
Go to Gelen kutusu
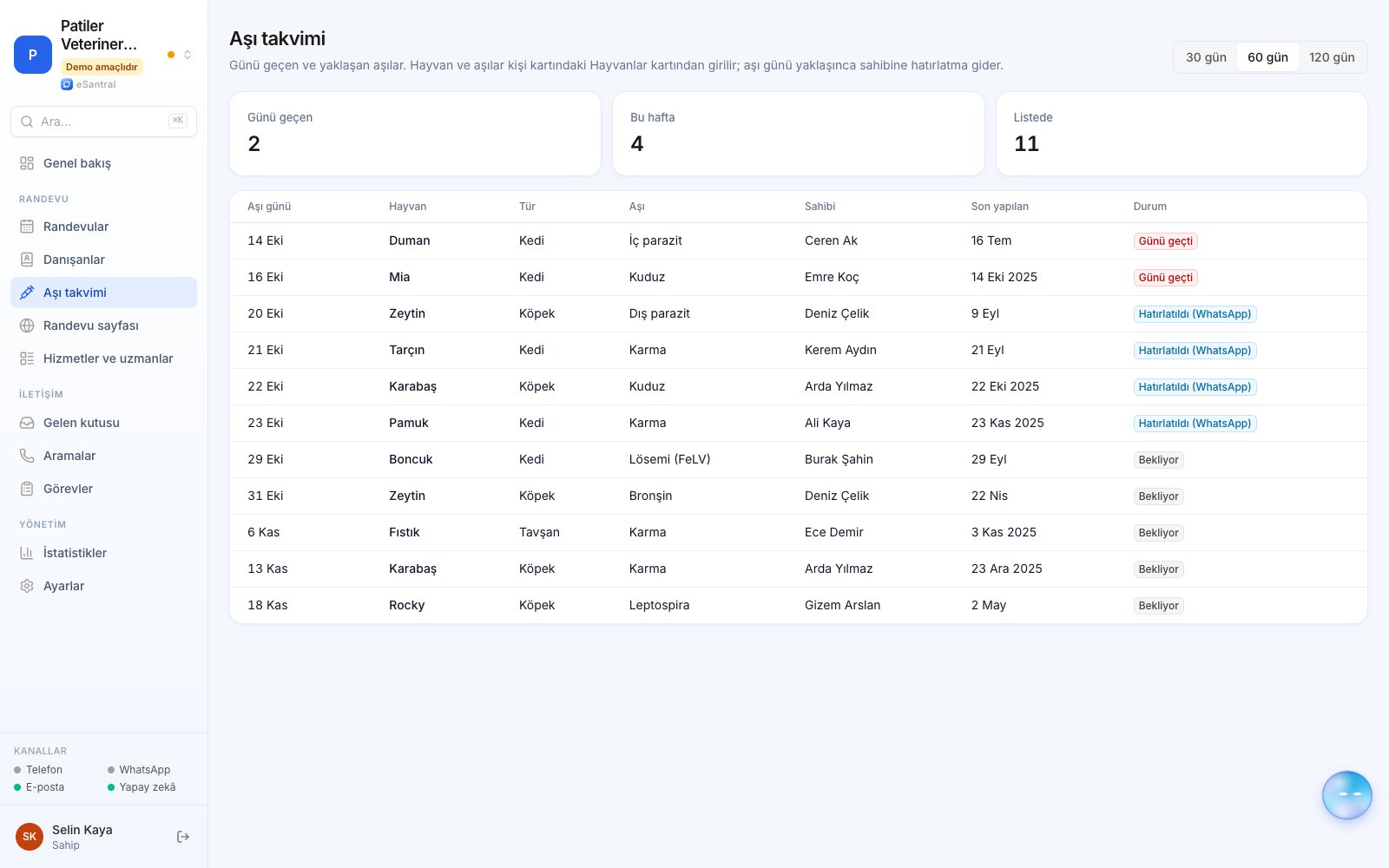(x=104, y=423)
